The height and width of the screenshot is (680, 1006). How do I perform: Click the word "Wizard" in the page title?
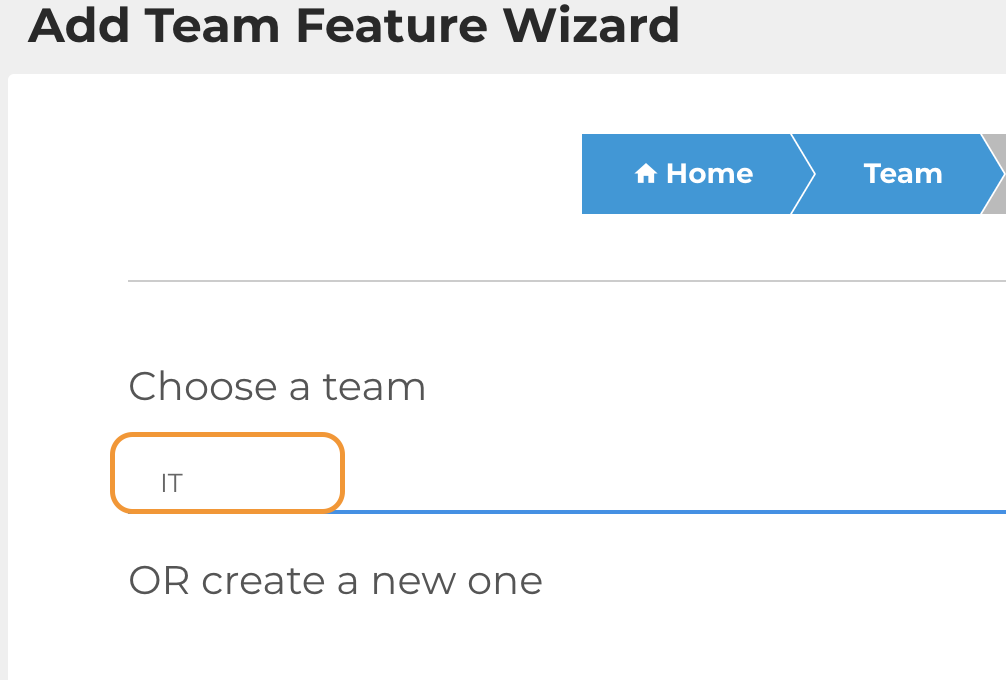[591, 25]
